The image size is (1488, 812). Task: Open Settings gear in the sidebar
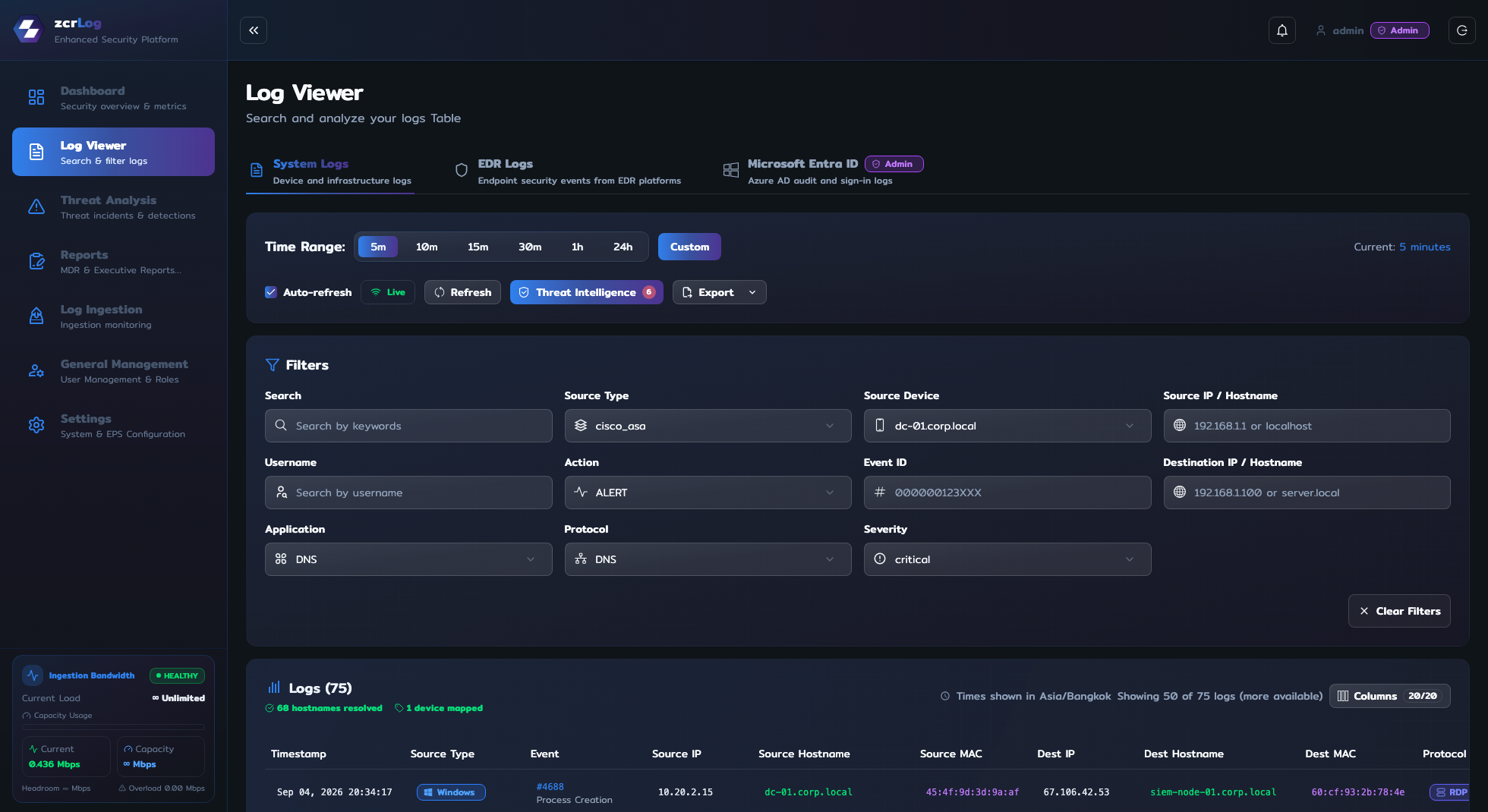(36, 425)
